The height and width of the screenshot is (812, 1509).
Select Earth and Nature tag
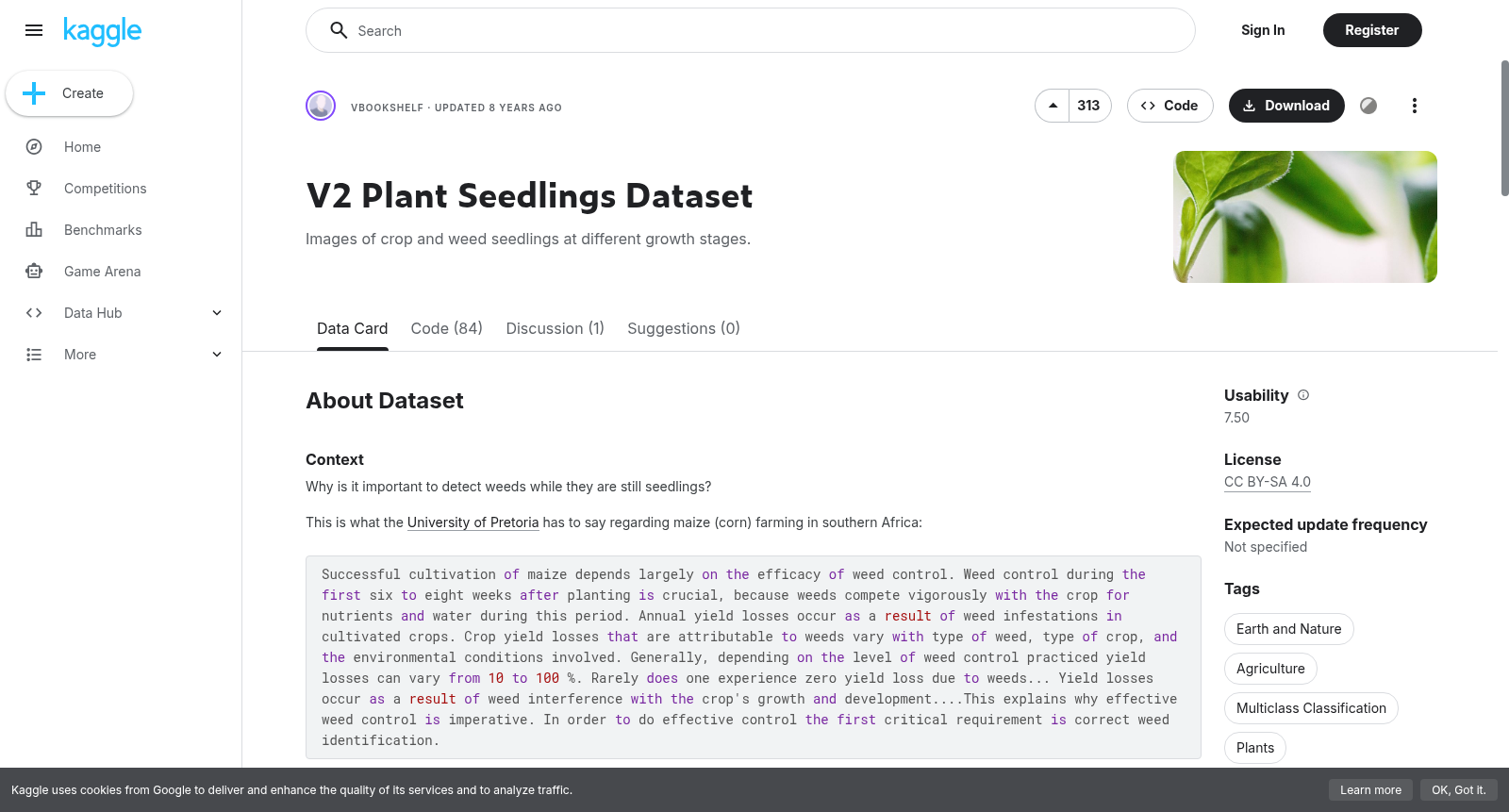(1289, 629)
